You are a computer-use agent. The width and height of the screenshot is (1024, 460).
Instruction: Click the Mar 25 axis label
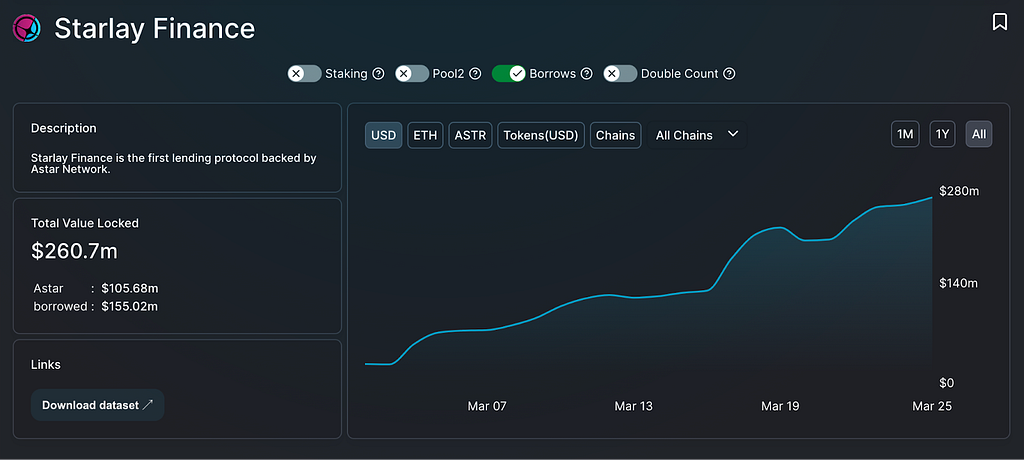point(932,406)
